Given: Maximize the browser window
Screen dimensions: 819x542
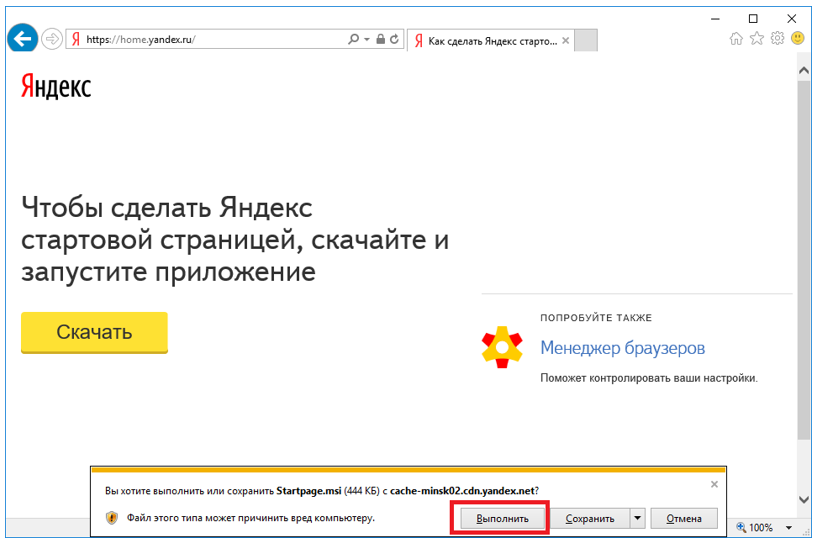Looking at the screenshot, I should coord(753,19).
